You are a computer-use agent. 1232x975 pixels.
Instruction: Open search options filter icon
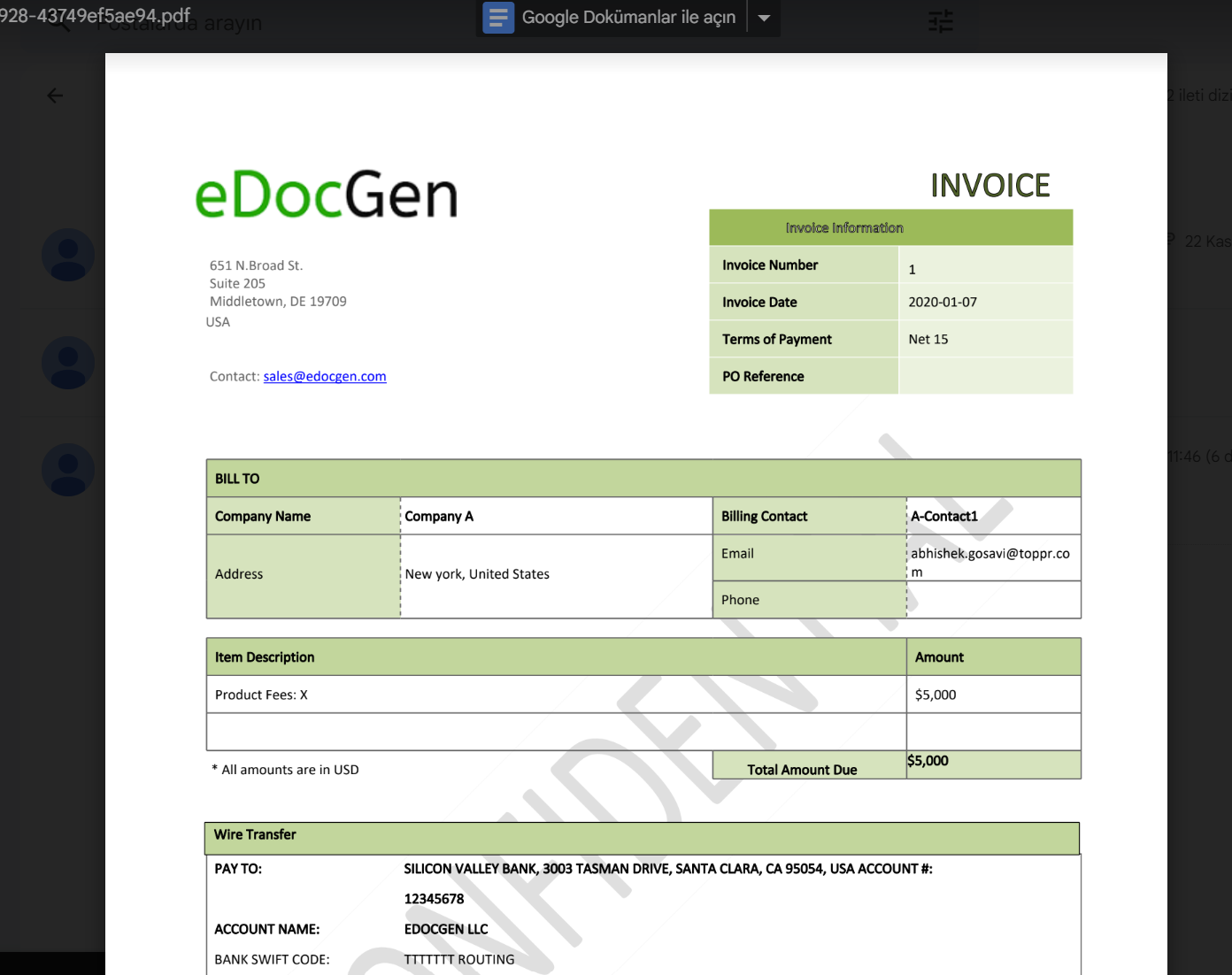pyautogui.click(x=939, y=21)
